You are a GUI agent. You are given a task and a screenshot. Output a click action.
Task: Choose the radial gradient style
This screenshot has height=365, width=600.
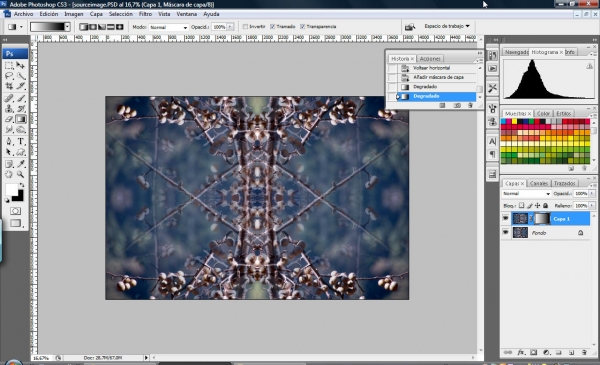(93, 27)
